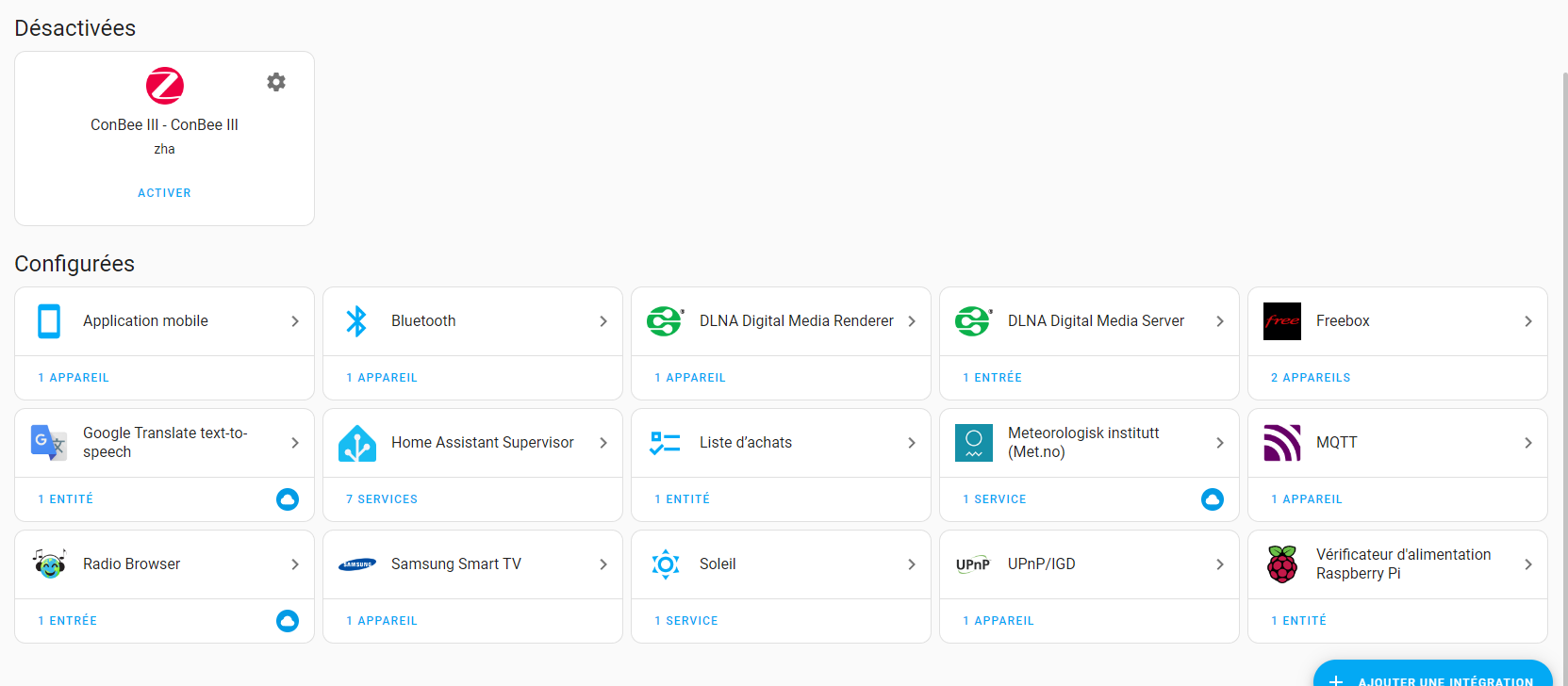Click the Radio Browser icon
The height and width of the screenshot is (686, 1568).
click(49, 564)
